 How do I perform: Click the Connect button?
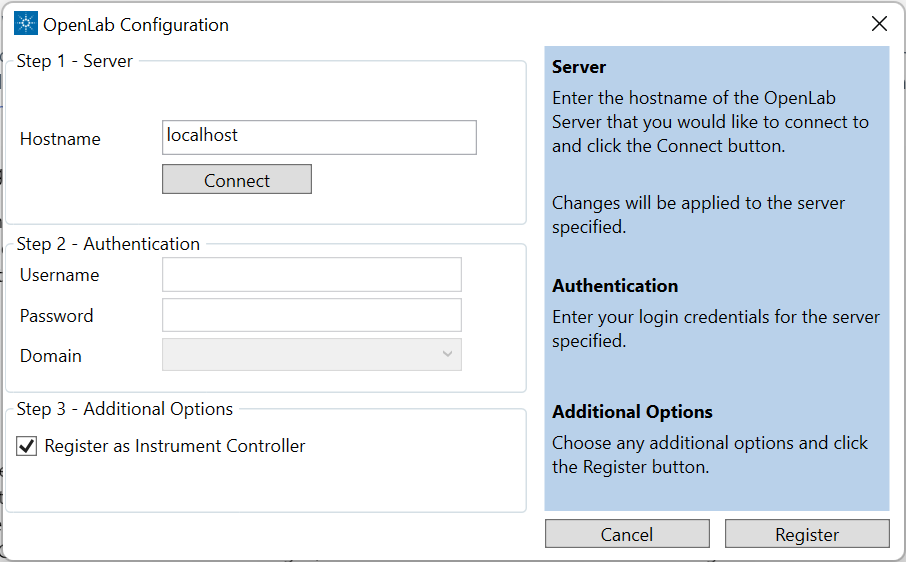(x=237, y=180)
